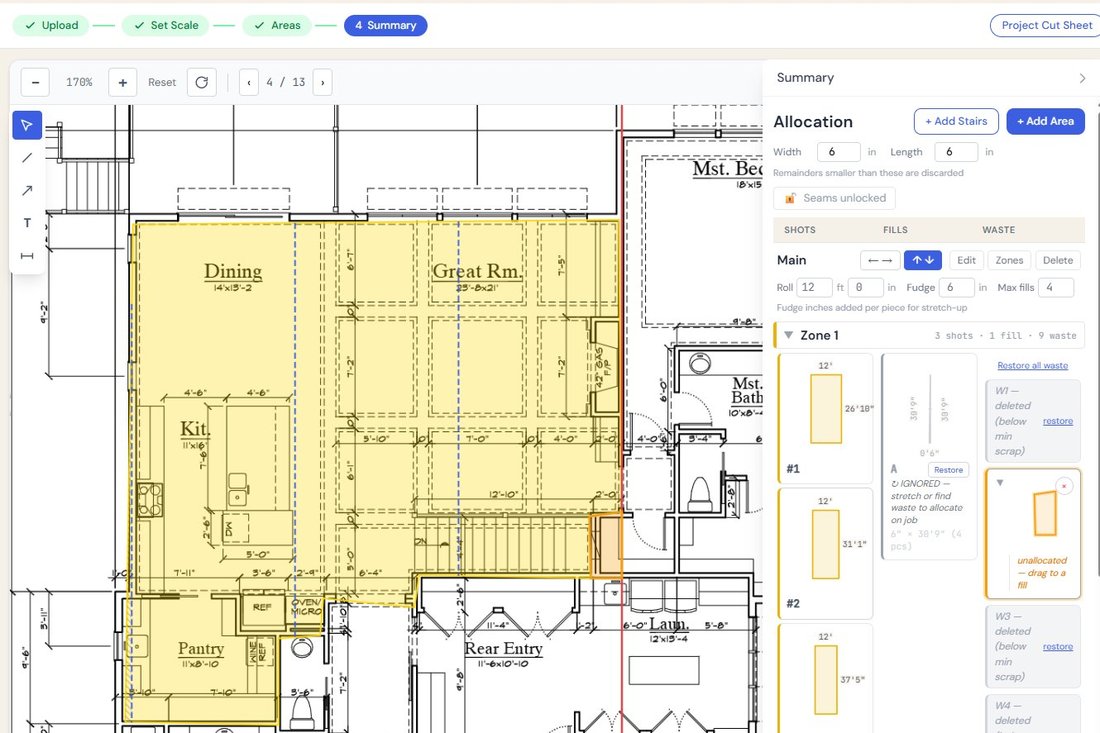This screenshot has width=1100, height=733.
Task: Select the orange highlighted area on plan
Action: click(x=606, y=545)
